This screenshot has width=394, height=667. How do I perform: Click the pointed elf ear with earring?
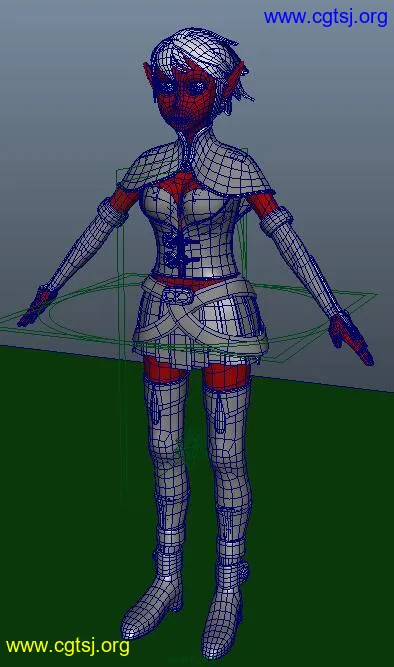click(x=235, y=85)
